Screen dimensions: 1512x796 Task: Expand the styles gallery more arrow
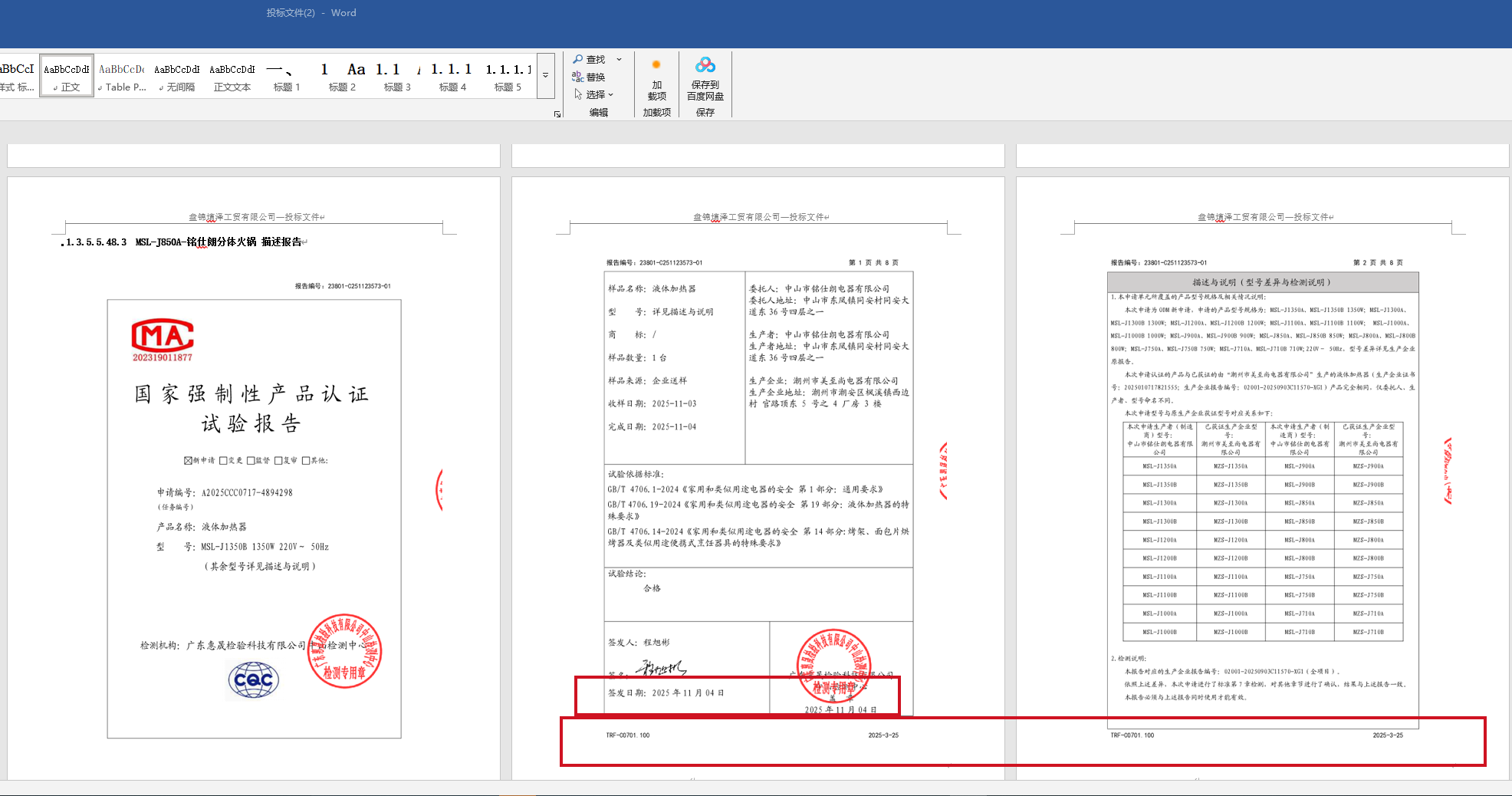coord(546,76)
